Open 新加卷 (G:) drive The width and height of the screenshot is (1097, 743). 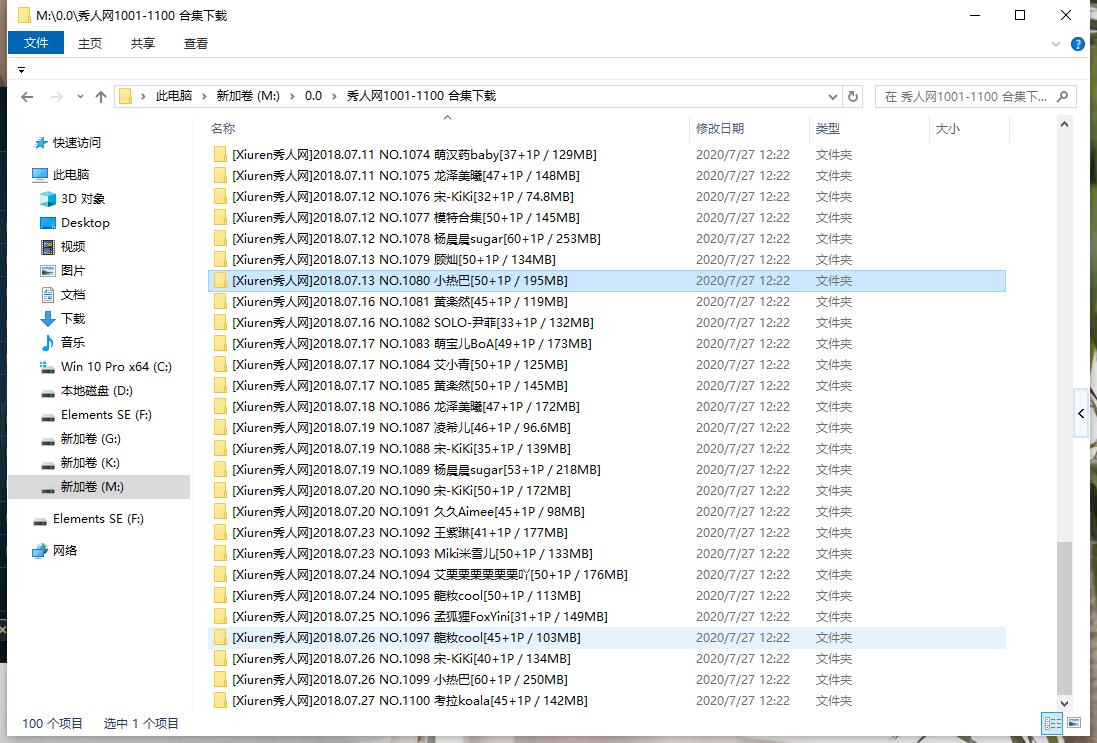(x=90, y=439)
